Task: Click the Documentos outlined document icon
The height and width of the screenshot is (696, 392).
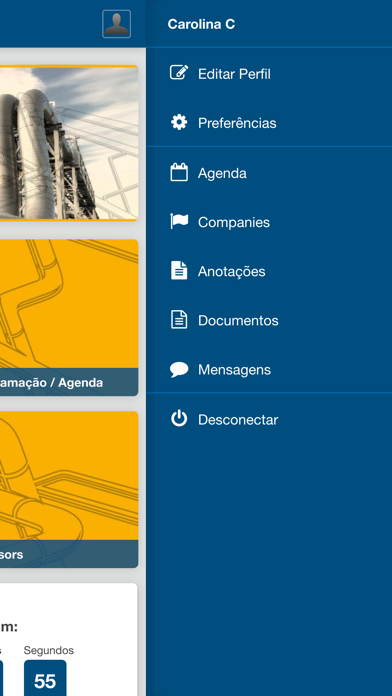Action: [179, 320]
